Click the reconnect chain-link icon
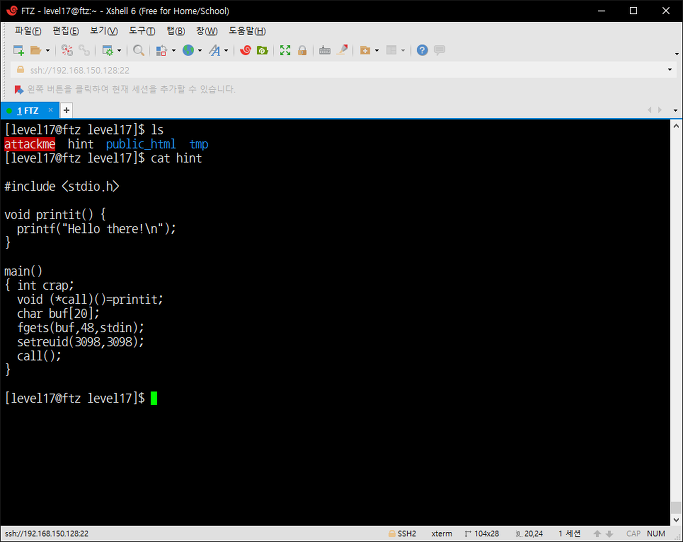This screenshot has height=542, width=683. [84, 51]
